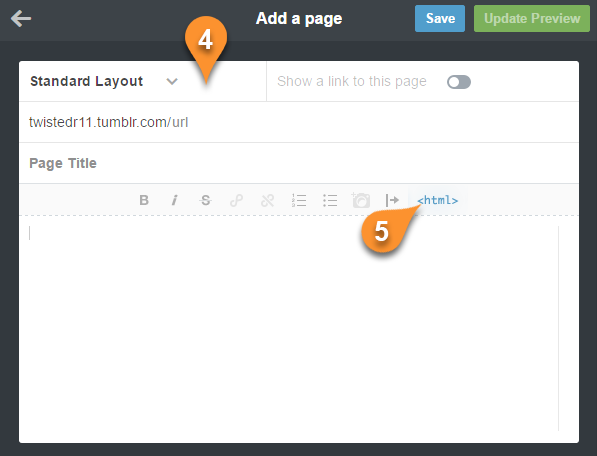The image size is (597, 456).
Task: Insert a link with chain icon
Action: [x=236, y=200]
